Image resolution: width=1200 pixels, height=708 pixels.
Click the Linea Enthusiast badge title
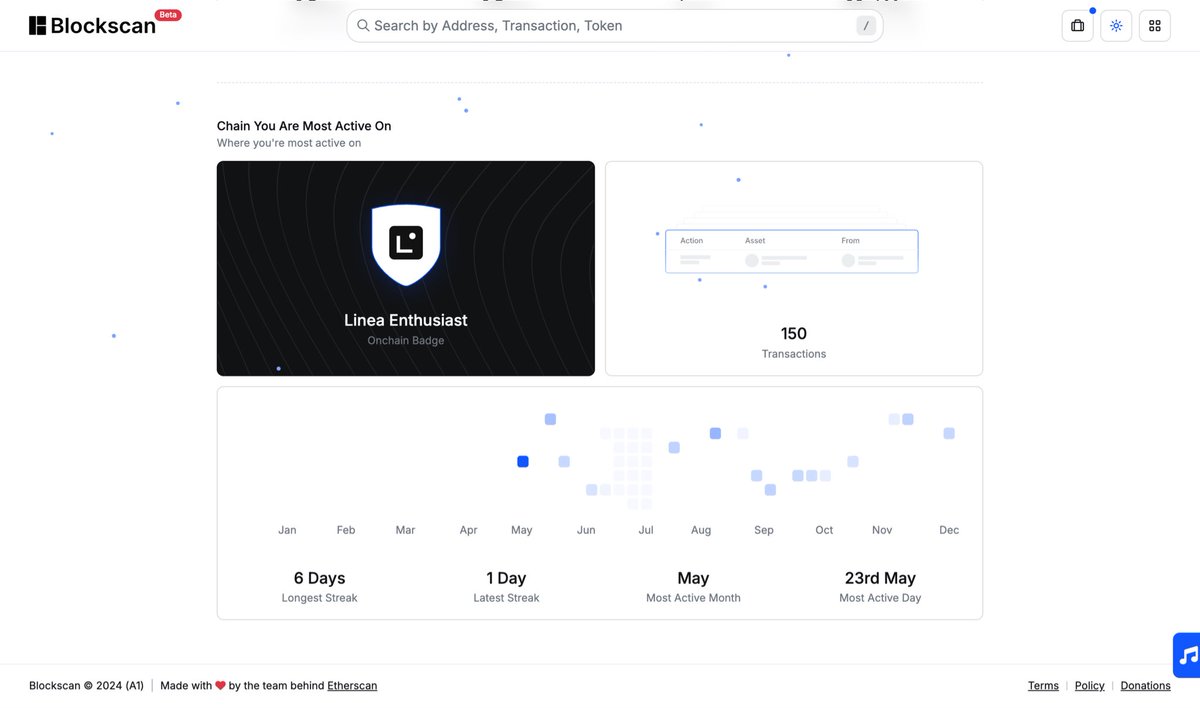406,320
